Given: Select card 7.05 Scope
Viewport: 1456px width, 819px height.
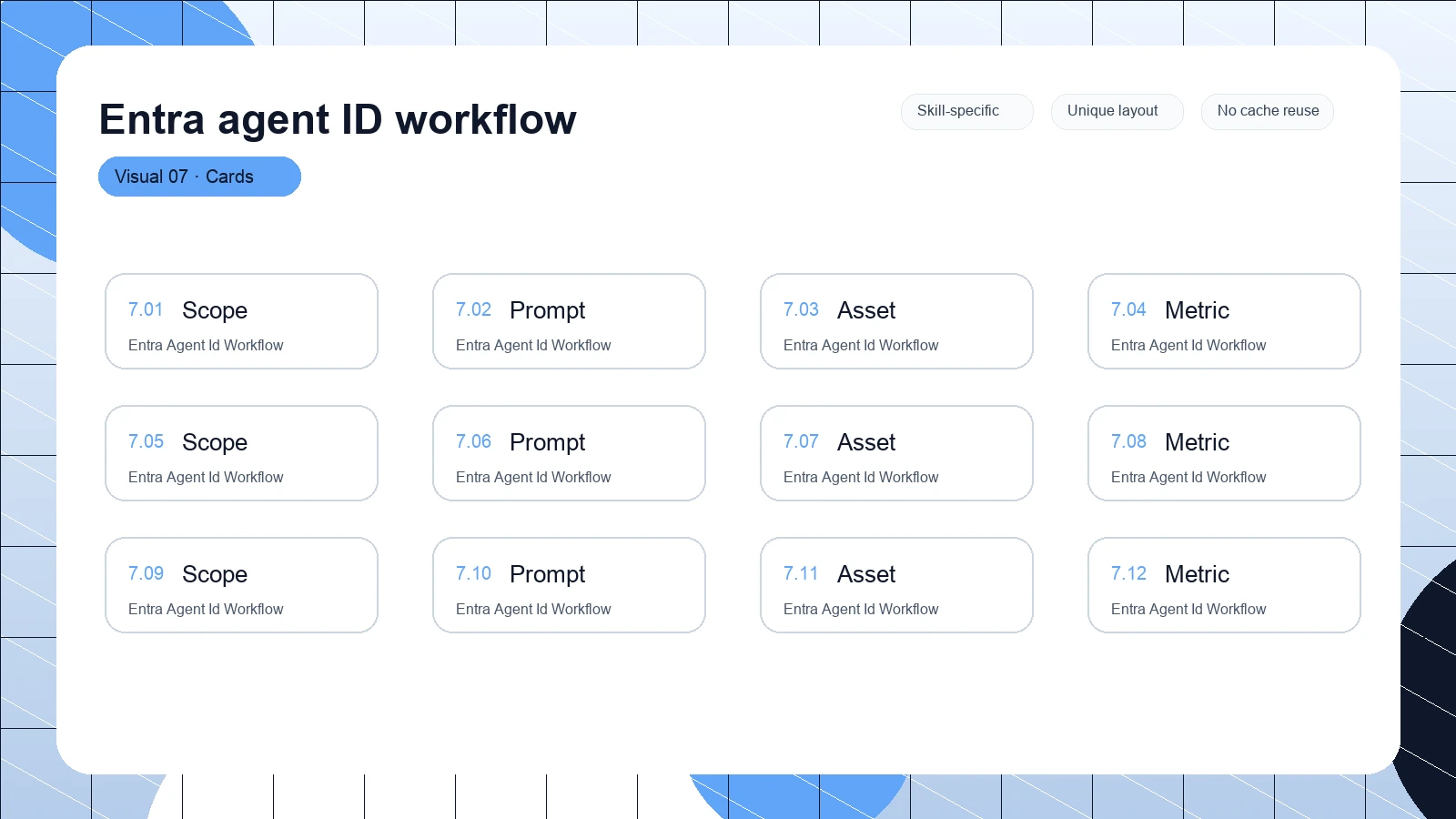Looking at the screenshot, I should 241,453.
